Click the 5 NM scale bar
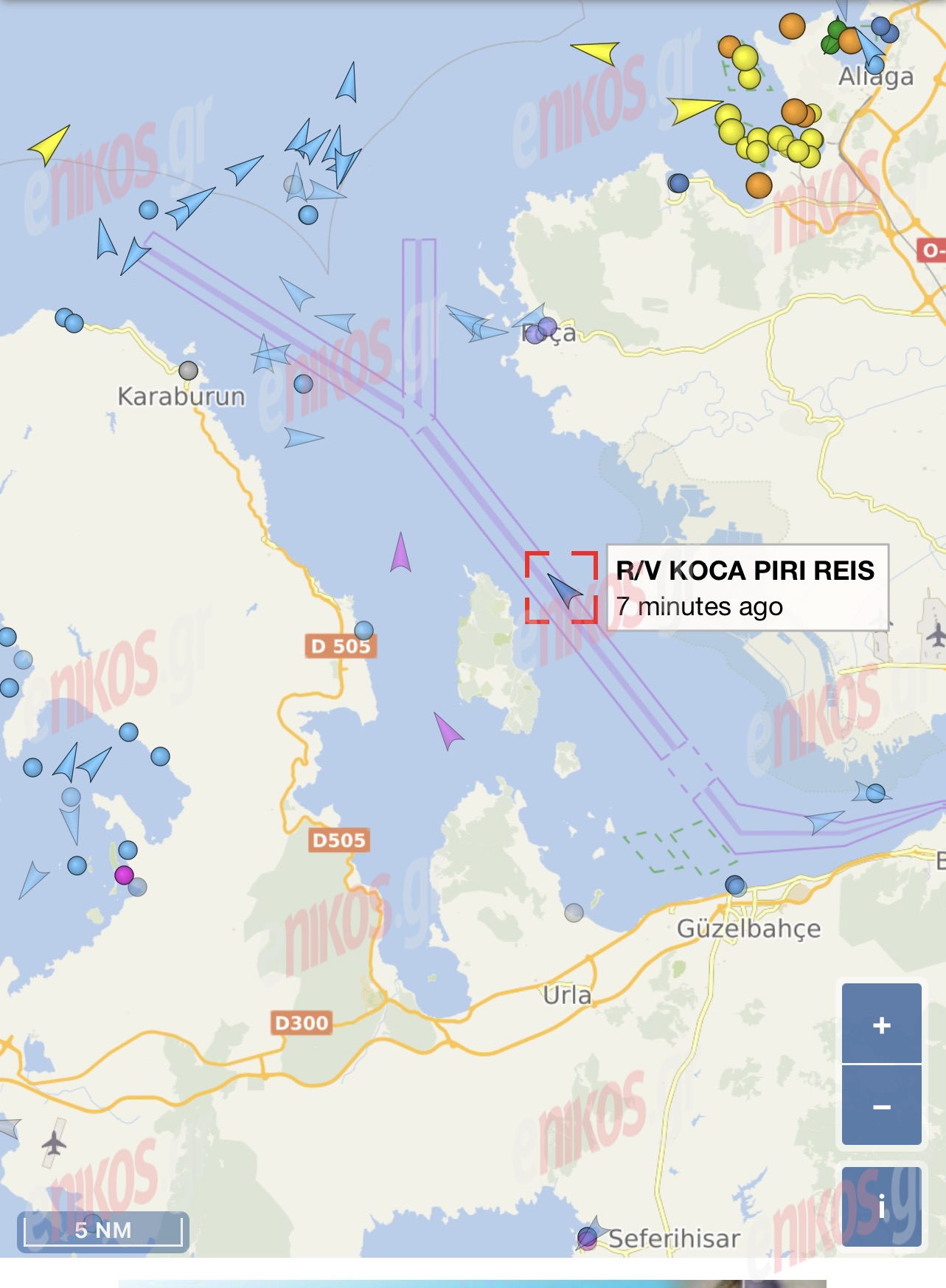This screenshot has height=1288, width=946. pos(103,1230)
